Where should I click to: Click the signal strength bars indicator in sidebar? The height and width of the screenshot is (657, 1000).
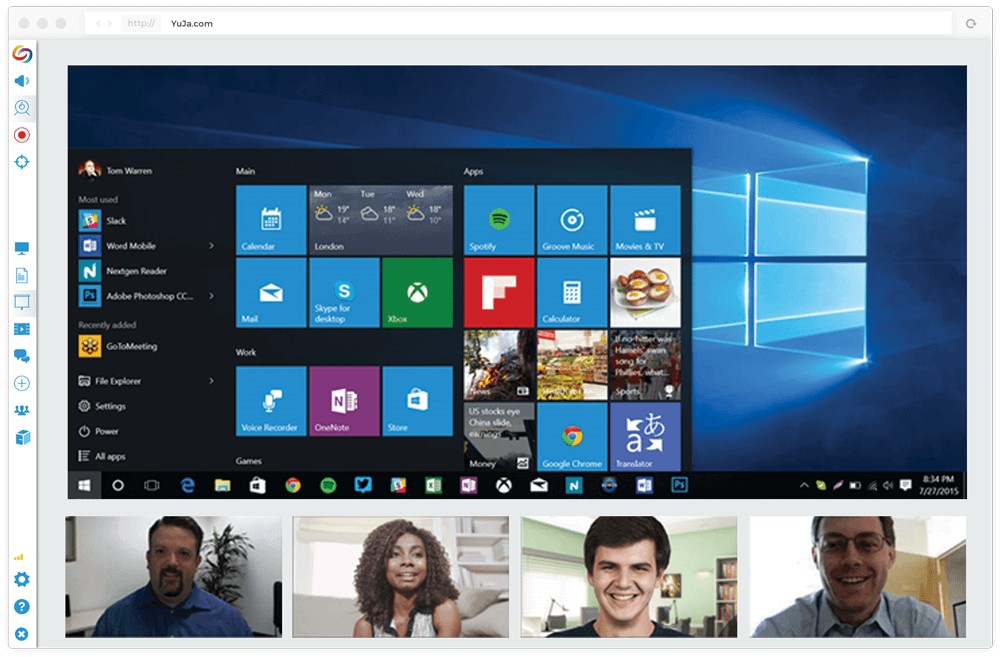point(18,557)
